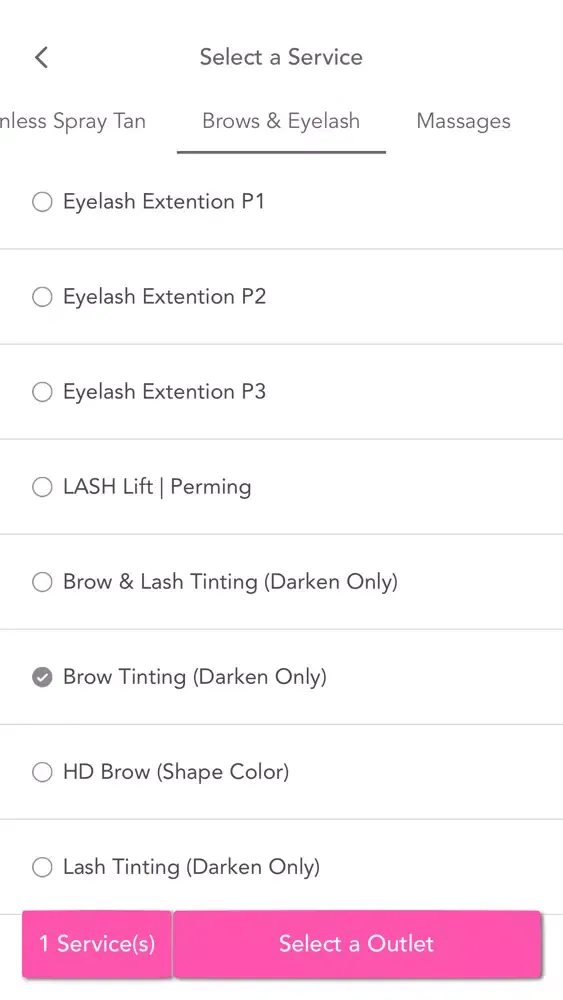The height and width of the screenshot is (1000, 563).
Task: Tap the Eyelash Extention P3 label text
Action: click(165, 392)
